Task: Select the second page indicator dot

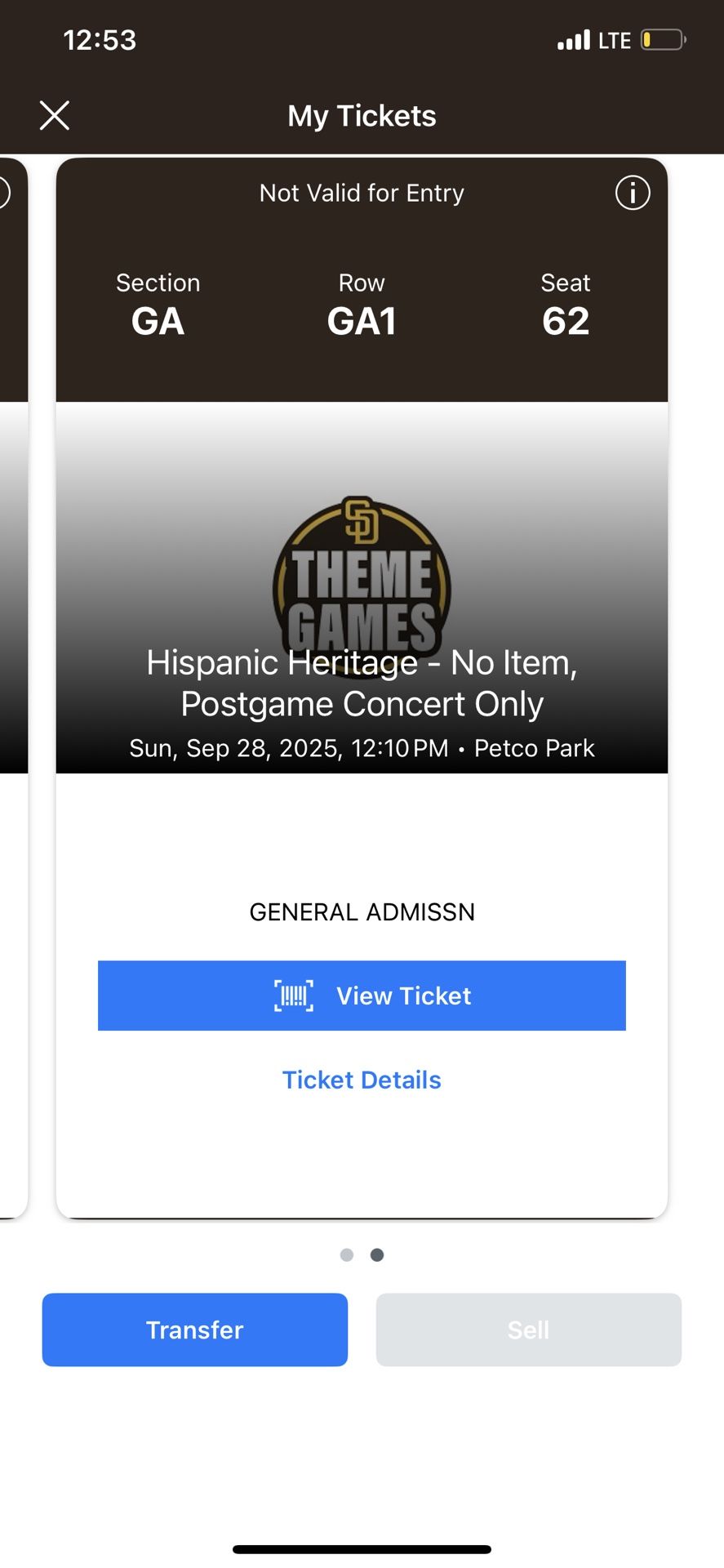Action: (377, 1255)
